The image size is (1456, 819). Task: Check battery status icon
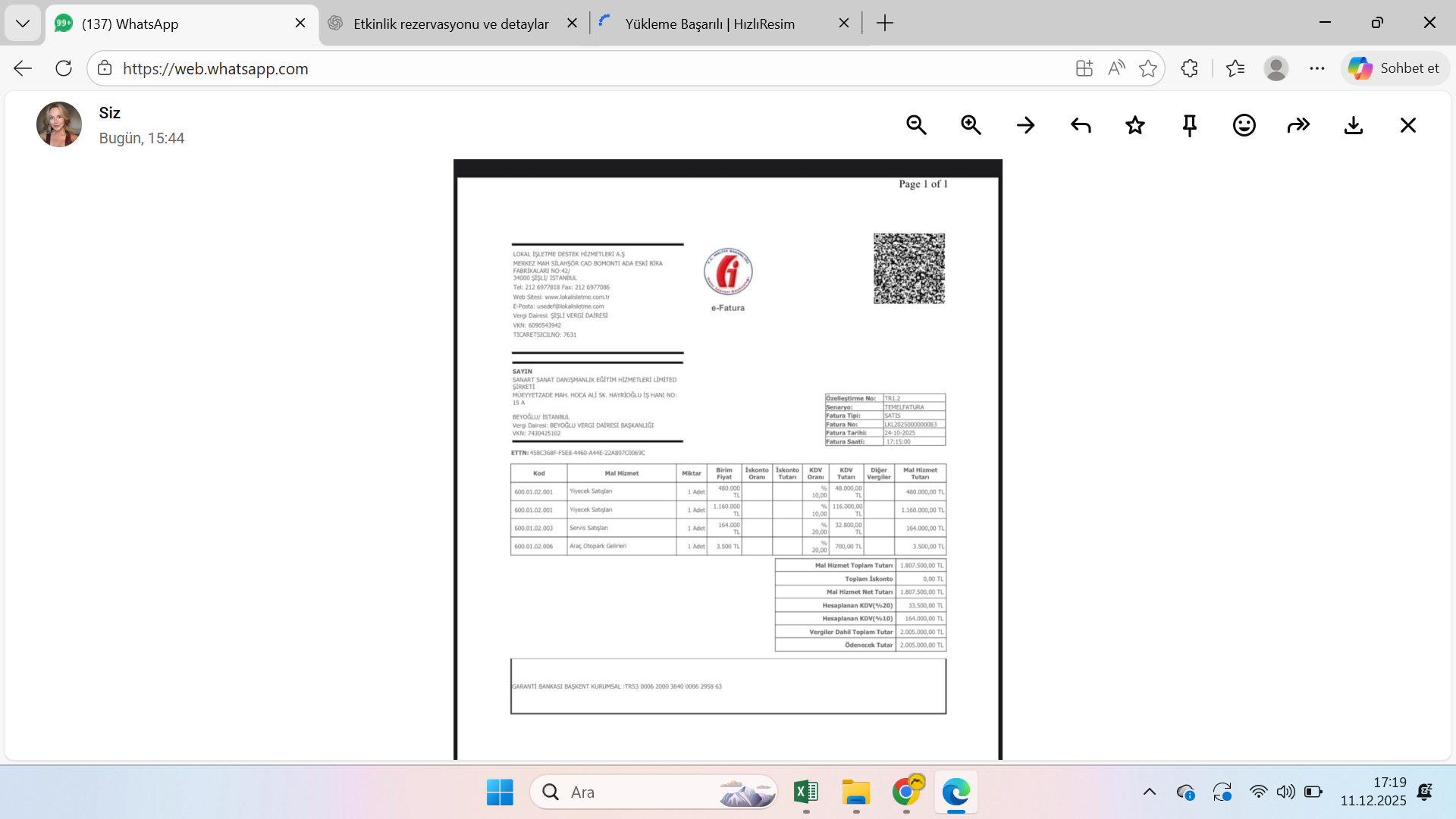pos(1313,792)
